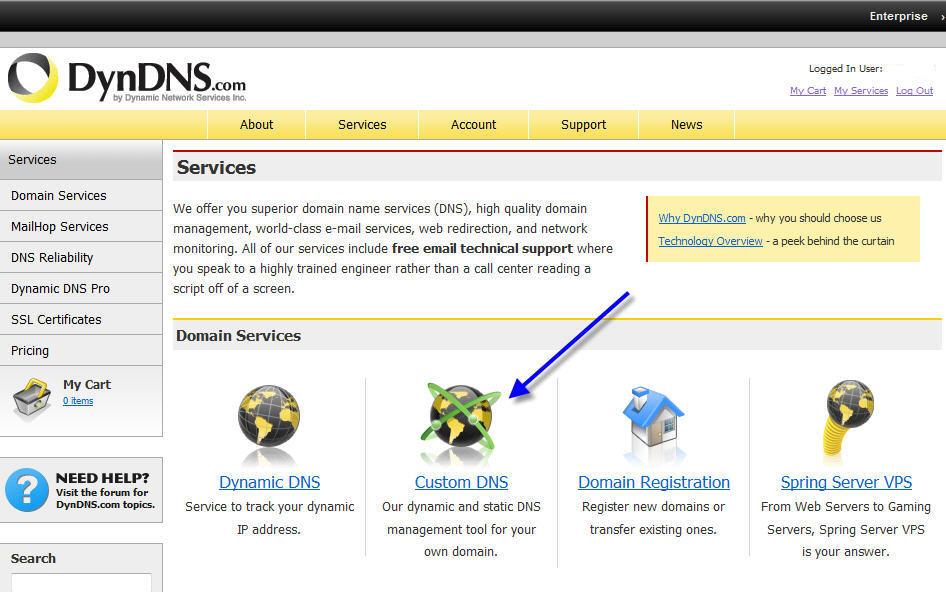Click the 'Logged In User:' label

[845, 69]
